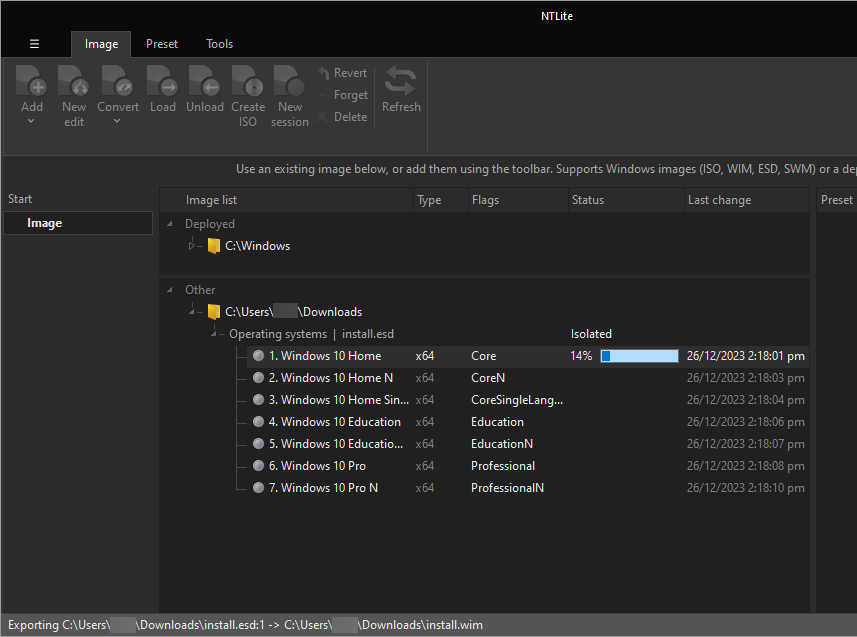Switch to the Preset tab
The width and height of the screenshot is (857, 637).
[162, 44]
